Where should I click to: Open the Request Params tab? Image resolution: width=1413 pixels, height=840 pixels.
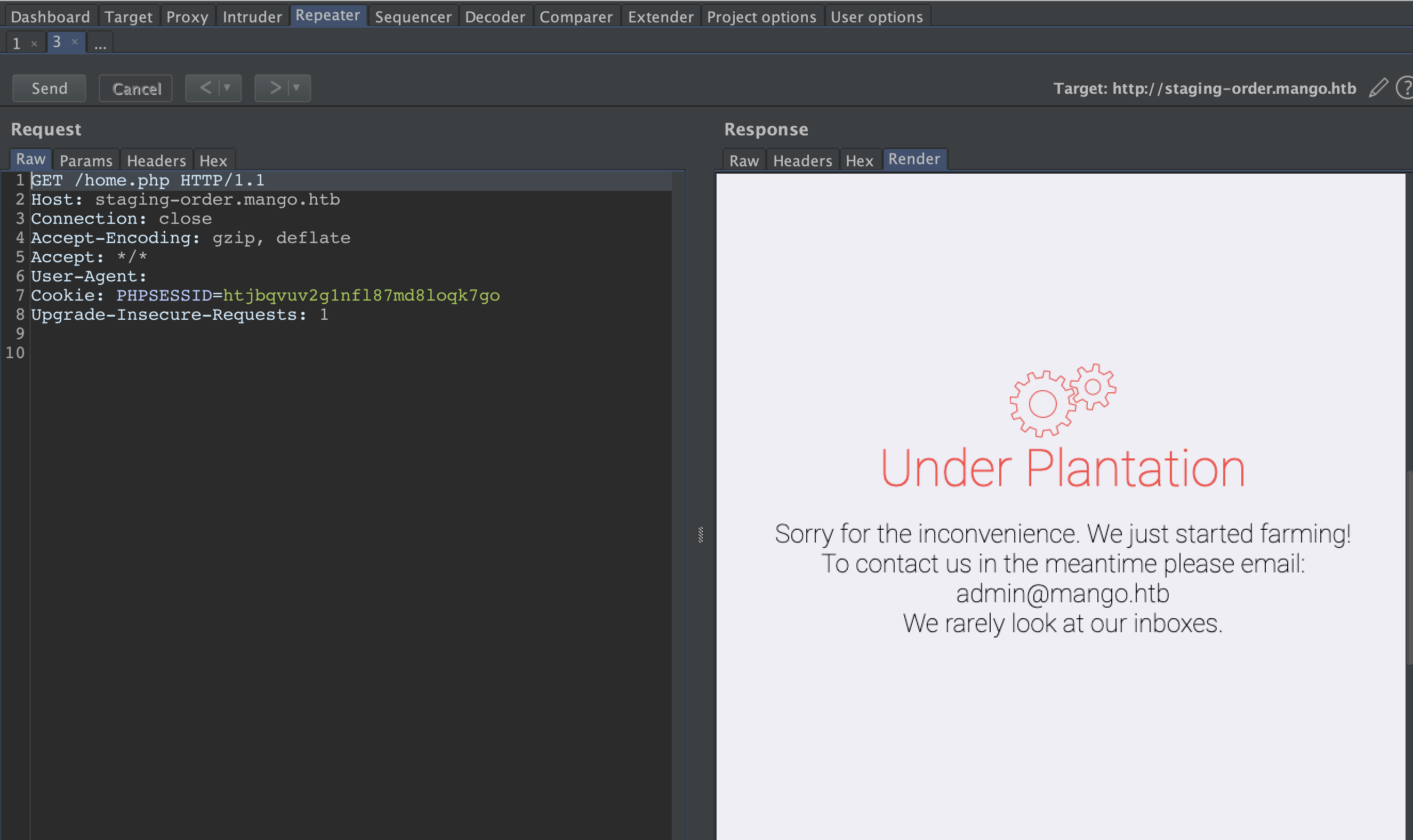tap(86, 161)
